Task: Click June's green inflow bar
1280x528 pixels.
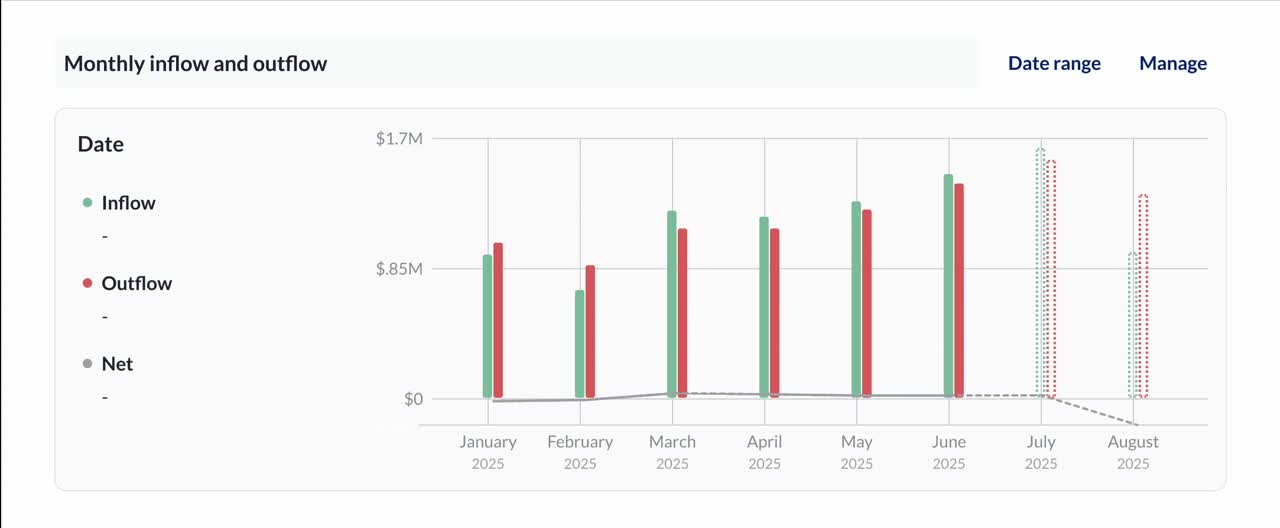Action: 948,287
